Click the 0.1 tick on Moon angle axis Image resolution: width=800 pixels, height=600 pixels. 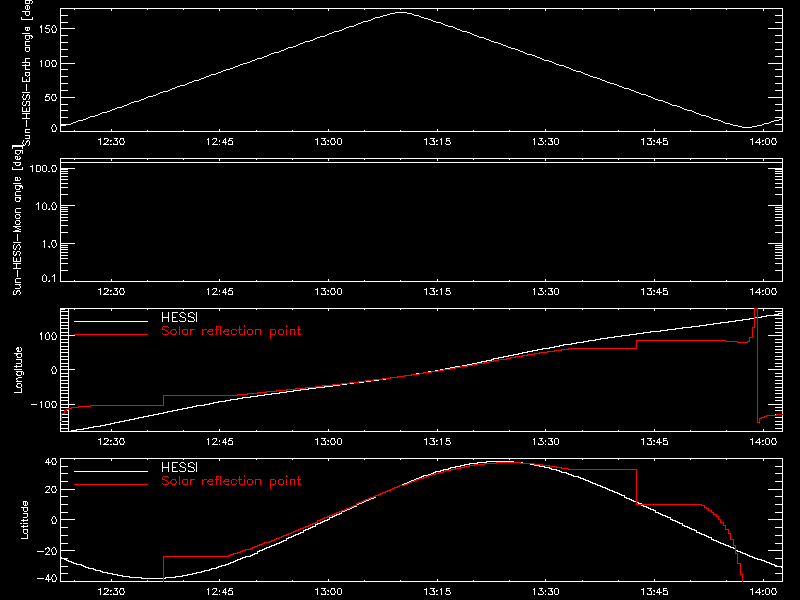click(49, 278)
